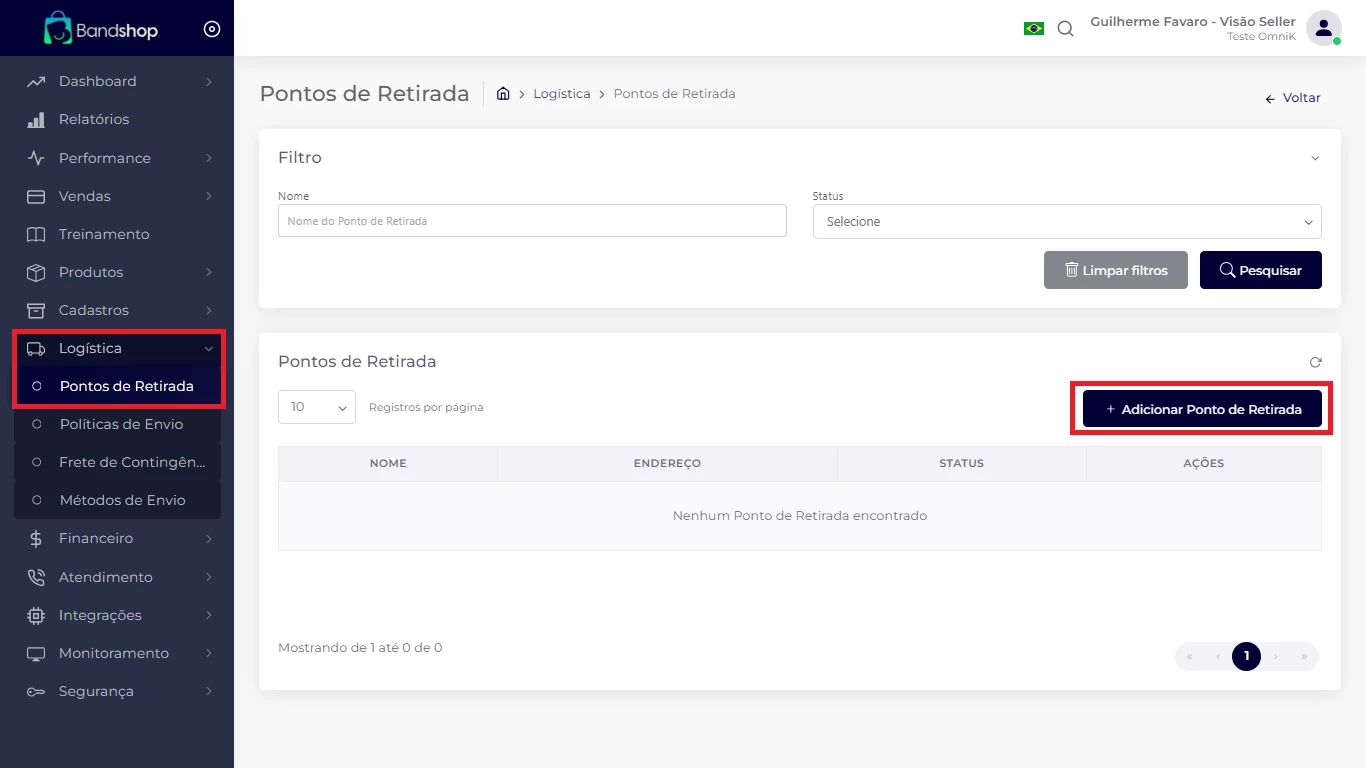The image size is (1366, 768).
Task: Click the Bandshop logo
Action: coord(101,29)
